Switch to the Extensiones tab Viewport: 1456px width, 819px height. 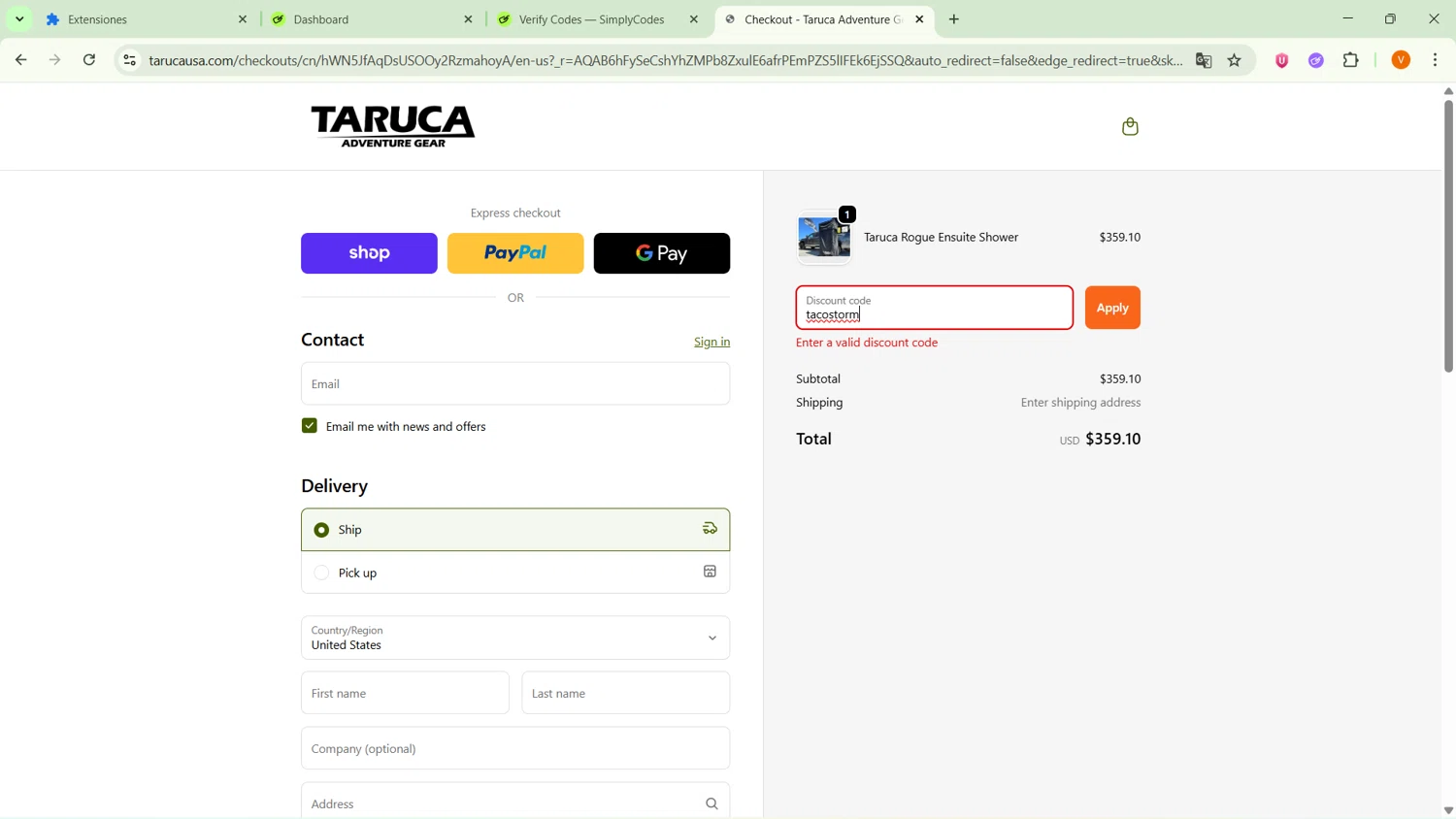[146, 19]
